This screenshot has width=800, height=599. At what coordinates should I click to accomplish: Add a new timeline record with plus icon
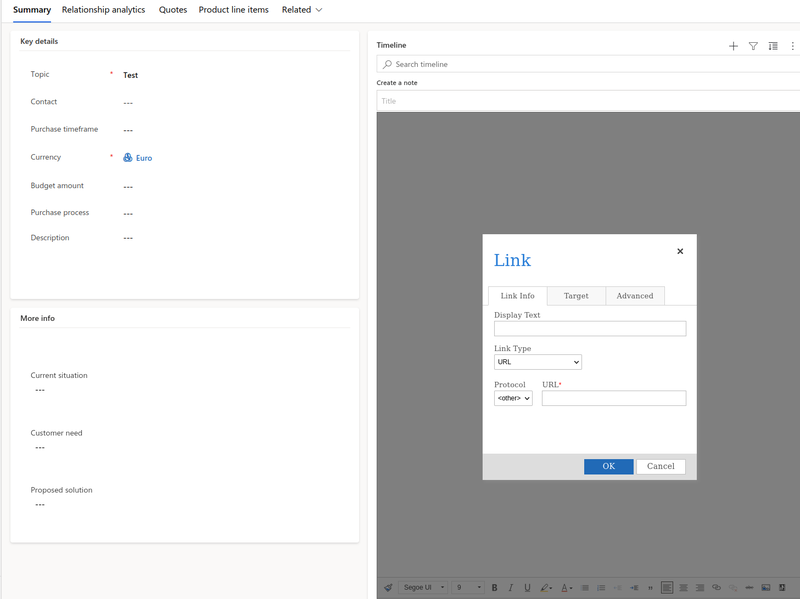733,46
